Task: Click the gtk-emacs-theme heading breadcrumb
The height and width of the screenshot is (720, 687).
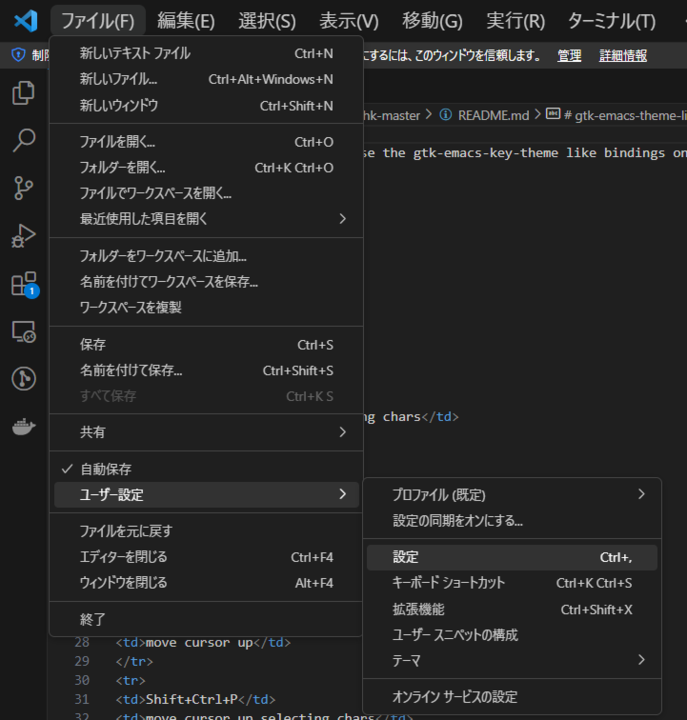Action: pyautogui.click(x=625, y=115)
